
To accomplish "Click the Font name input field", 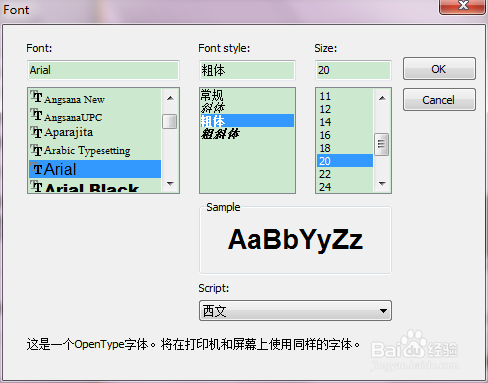I will (x=103, y=70).
